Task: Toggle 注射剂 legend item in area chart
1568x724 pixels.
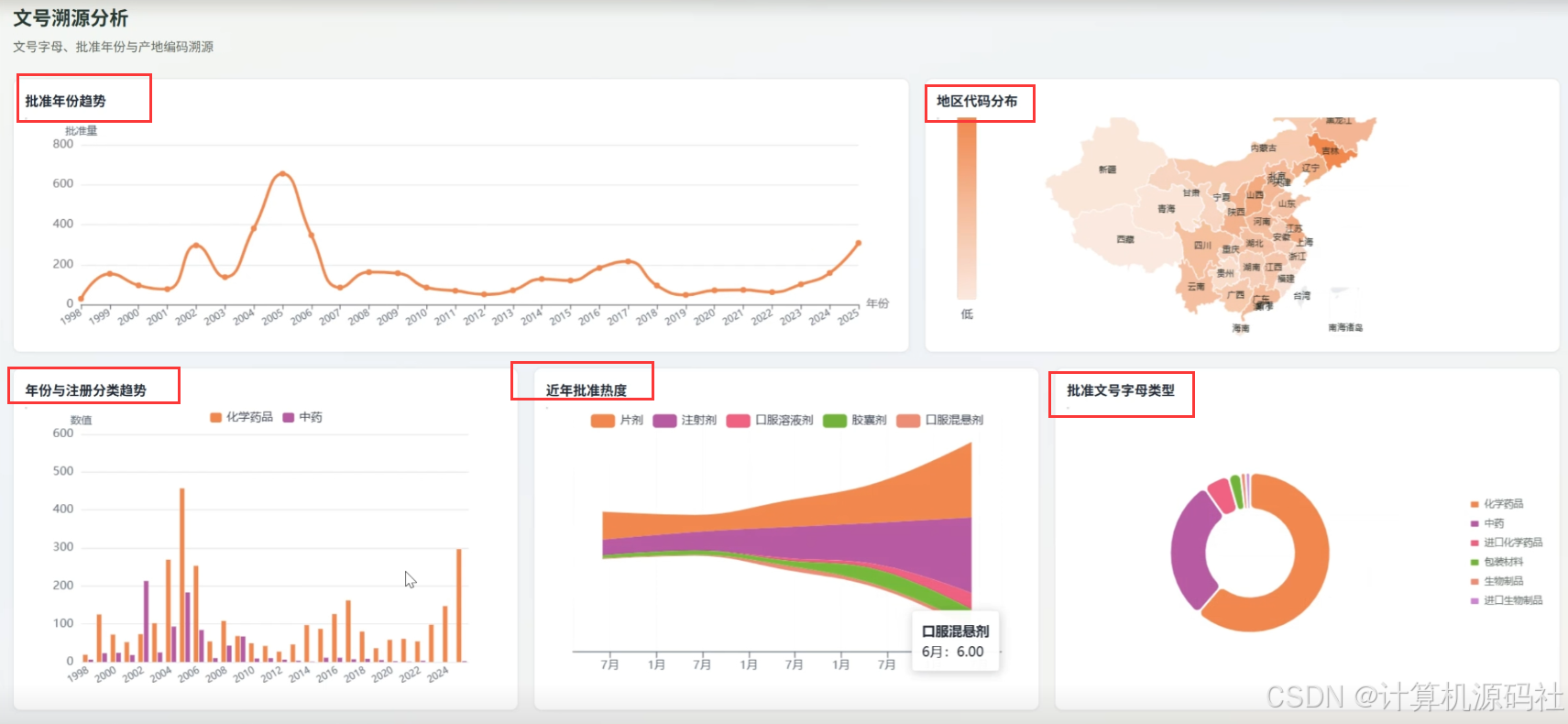Action: click(685, 421)
